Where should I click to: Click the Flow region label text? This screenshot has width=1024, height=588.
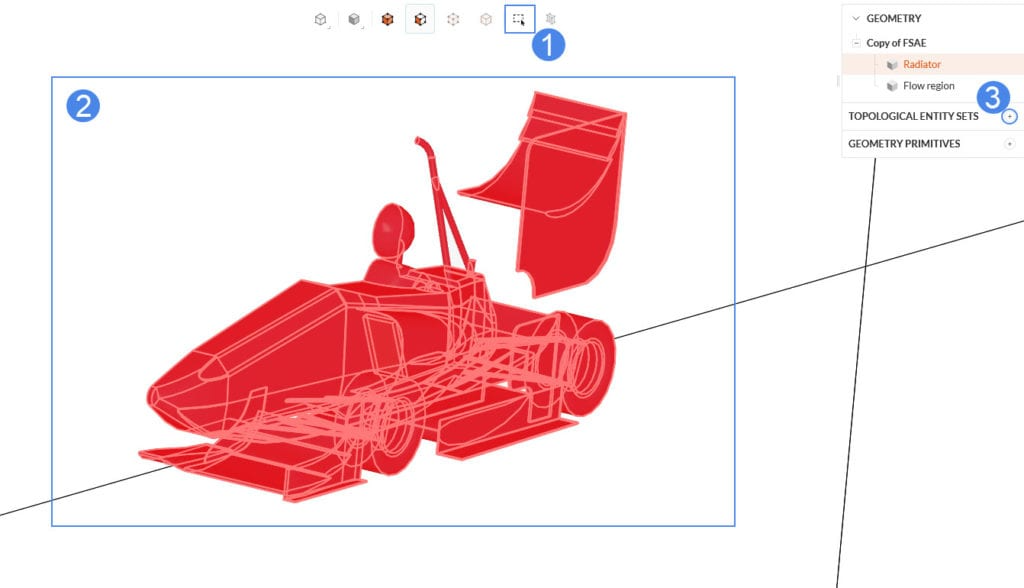point(930,85)
